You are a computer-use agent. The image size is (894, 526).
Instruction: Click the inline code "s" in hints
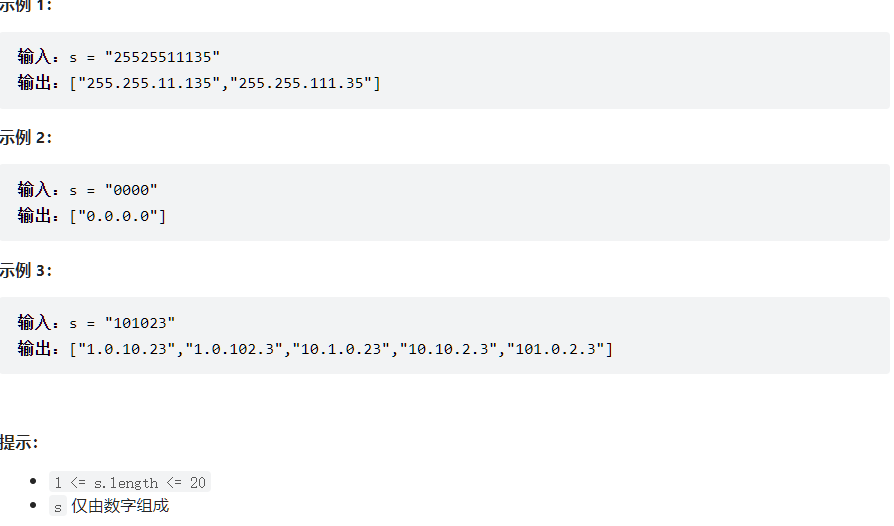[58, 507]
